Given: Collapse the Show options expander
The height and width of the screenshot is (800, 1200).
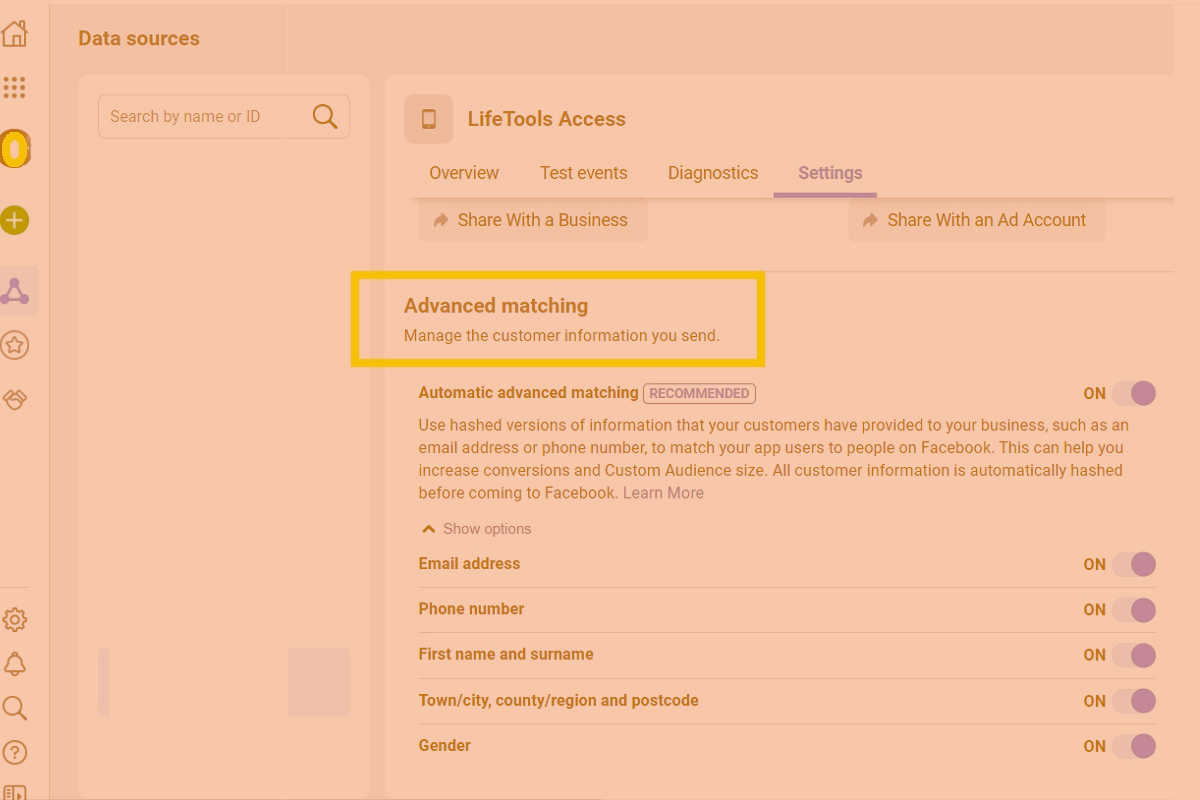Looking at the screenshot, I should [x=476, y=529].
